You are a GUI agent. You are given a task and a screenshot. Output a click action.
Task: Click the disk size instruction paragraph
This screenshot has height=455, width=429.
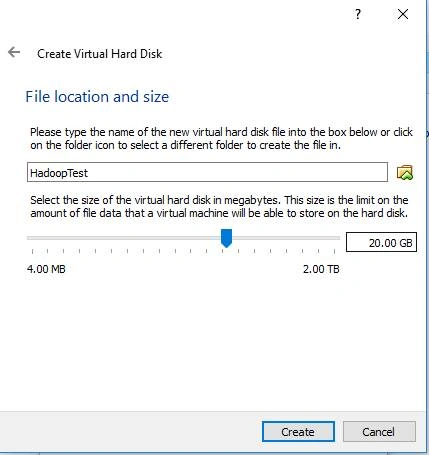pos(219,207)
